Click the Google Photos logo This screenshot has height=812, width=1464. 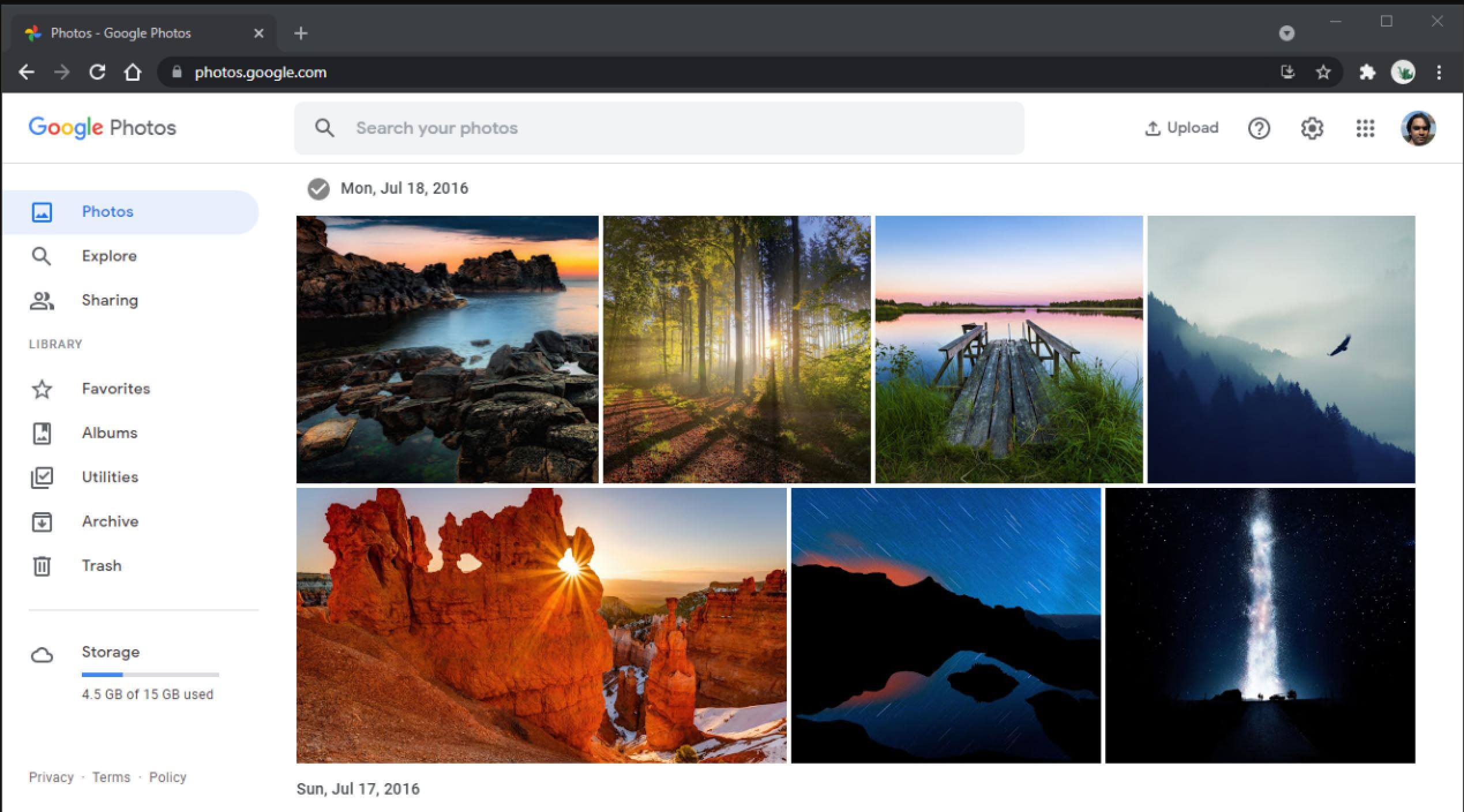(102, 128)
